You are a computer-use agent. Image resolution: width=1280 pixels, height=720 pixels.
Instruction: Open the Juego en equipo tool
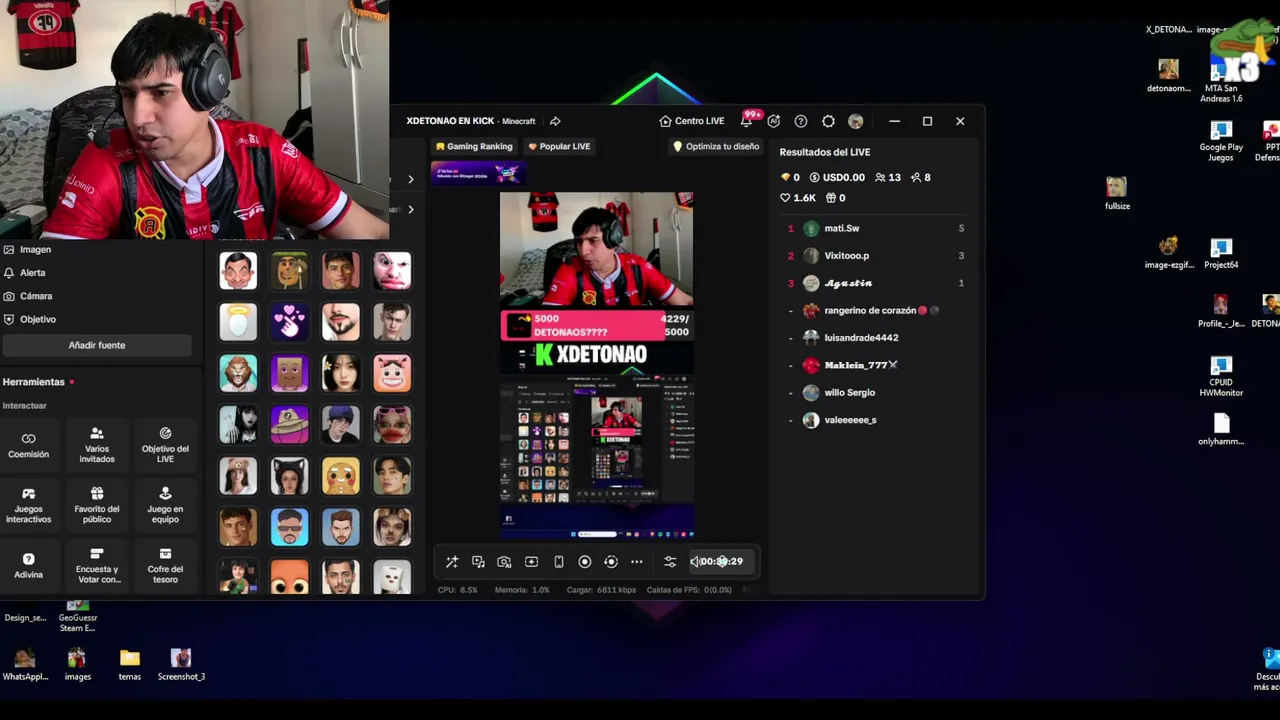point(165,506)
